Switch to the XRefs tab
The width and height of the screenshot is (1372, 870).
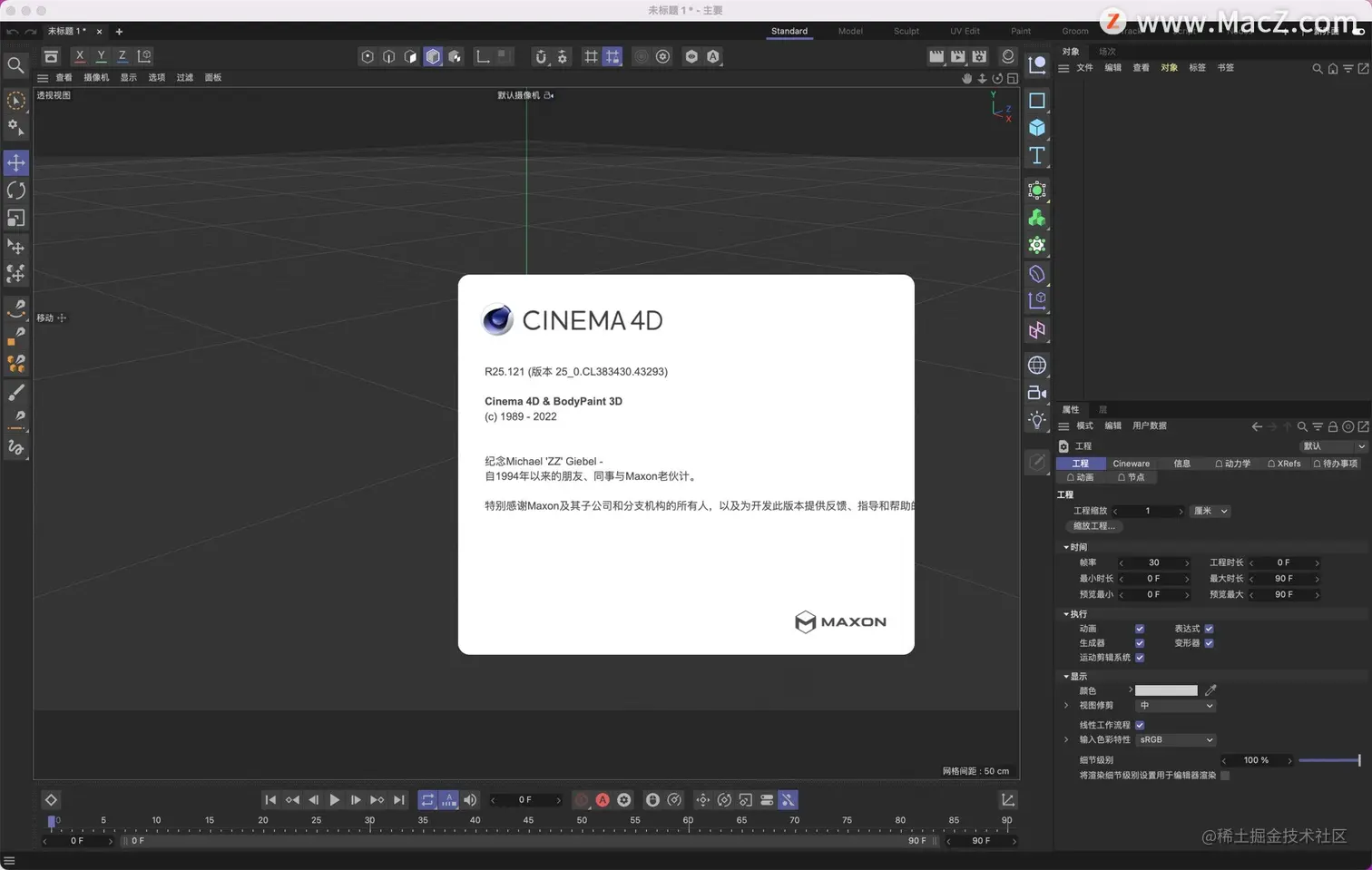(x=1284, y=464)
